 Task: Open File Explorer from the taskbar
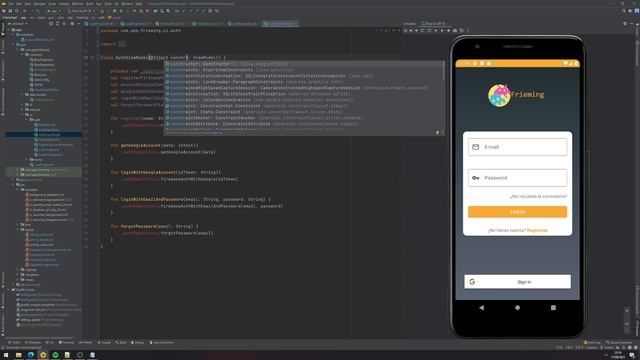(x=18, y=355)
